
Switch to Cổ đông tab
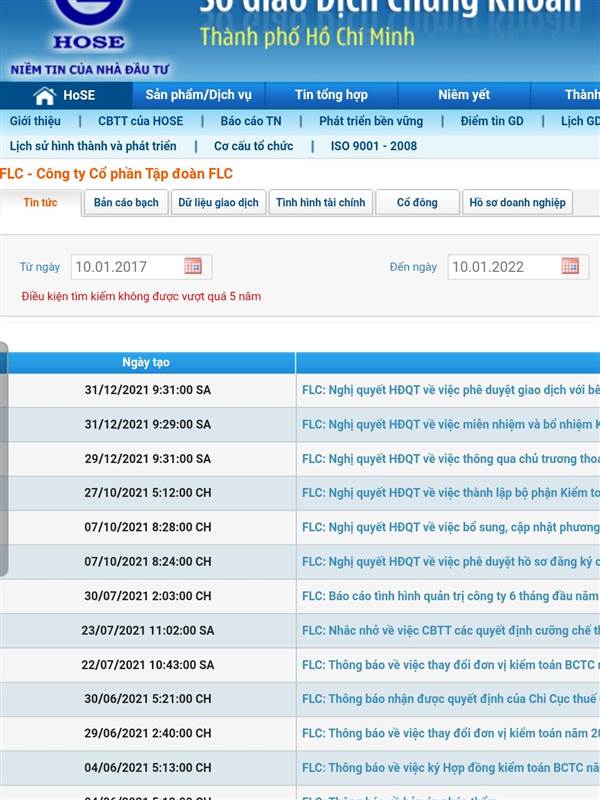pos(417,203)
